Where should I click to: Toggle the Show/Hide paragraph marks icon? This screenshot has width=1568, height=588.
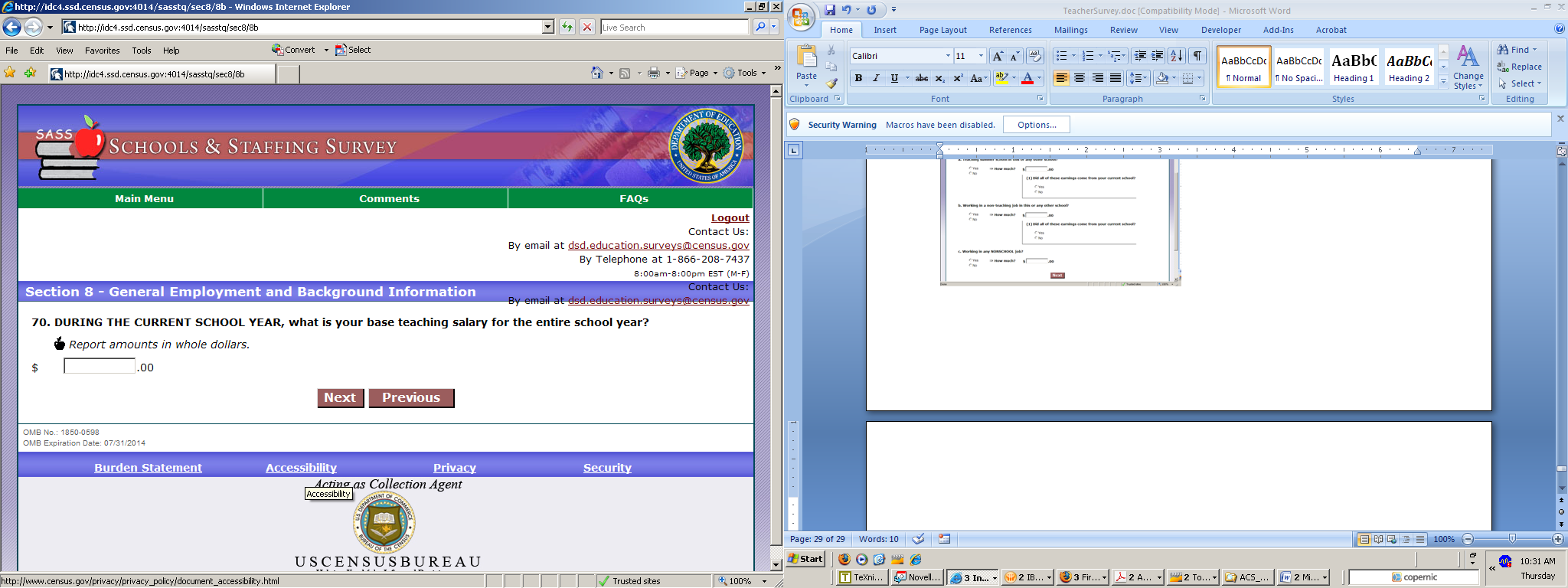click(x=1197, y=56)
